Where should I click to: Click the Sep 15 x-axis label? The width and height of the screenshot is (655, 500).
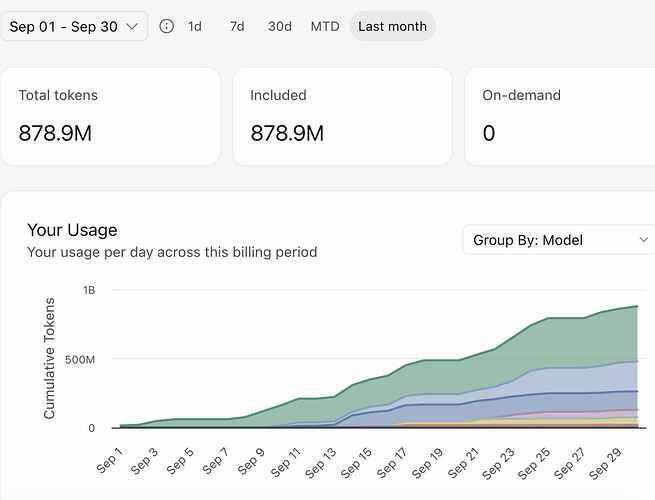tap(356, 463)
